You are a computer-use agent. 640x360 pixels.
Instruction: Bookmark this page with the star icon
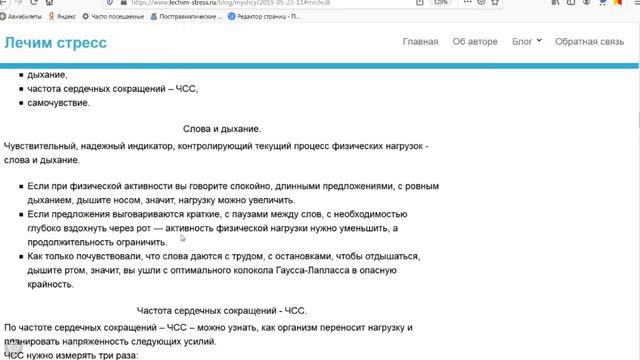click(495, 2)
